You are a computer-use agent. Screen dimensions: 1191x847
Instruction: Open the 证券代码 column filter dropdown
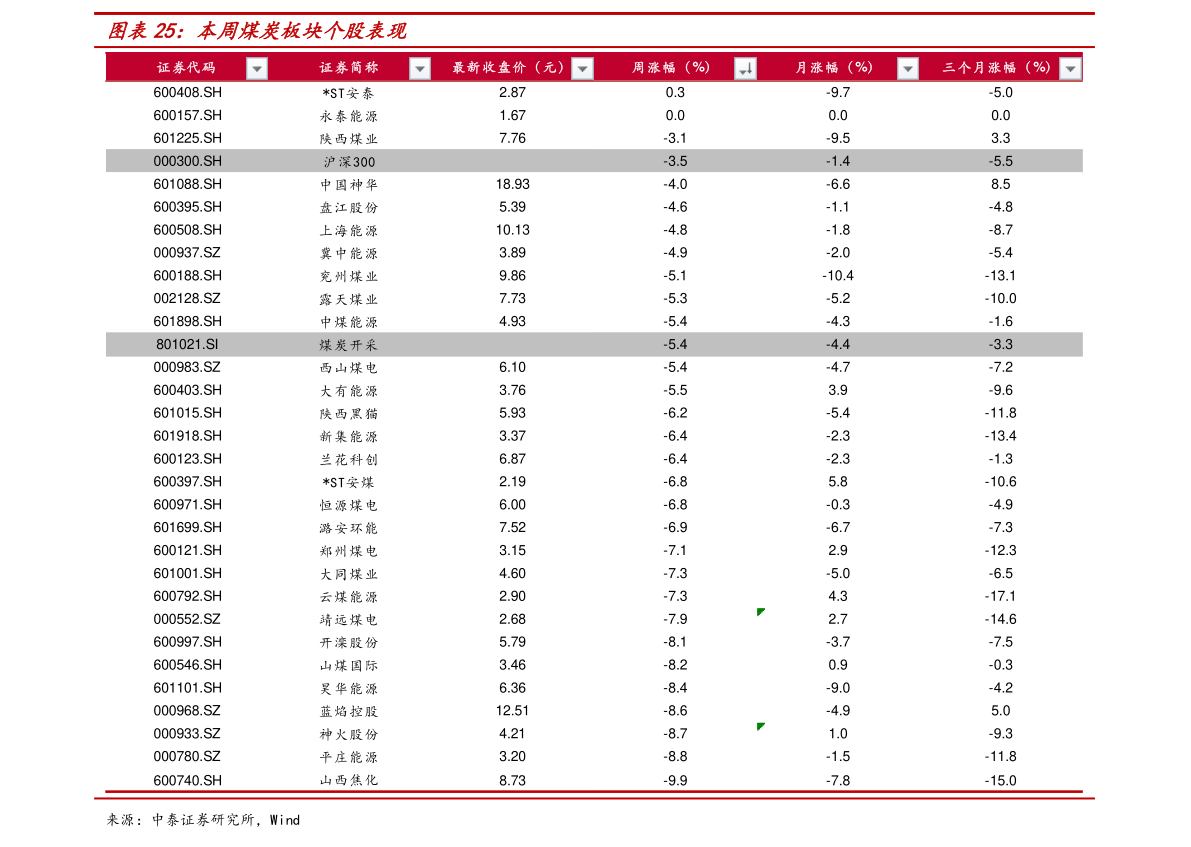pos(257,68)
